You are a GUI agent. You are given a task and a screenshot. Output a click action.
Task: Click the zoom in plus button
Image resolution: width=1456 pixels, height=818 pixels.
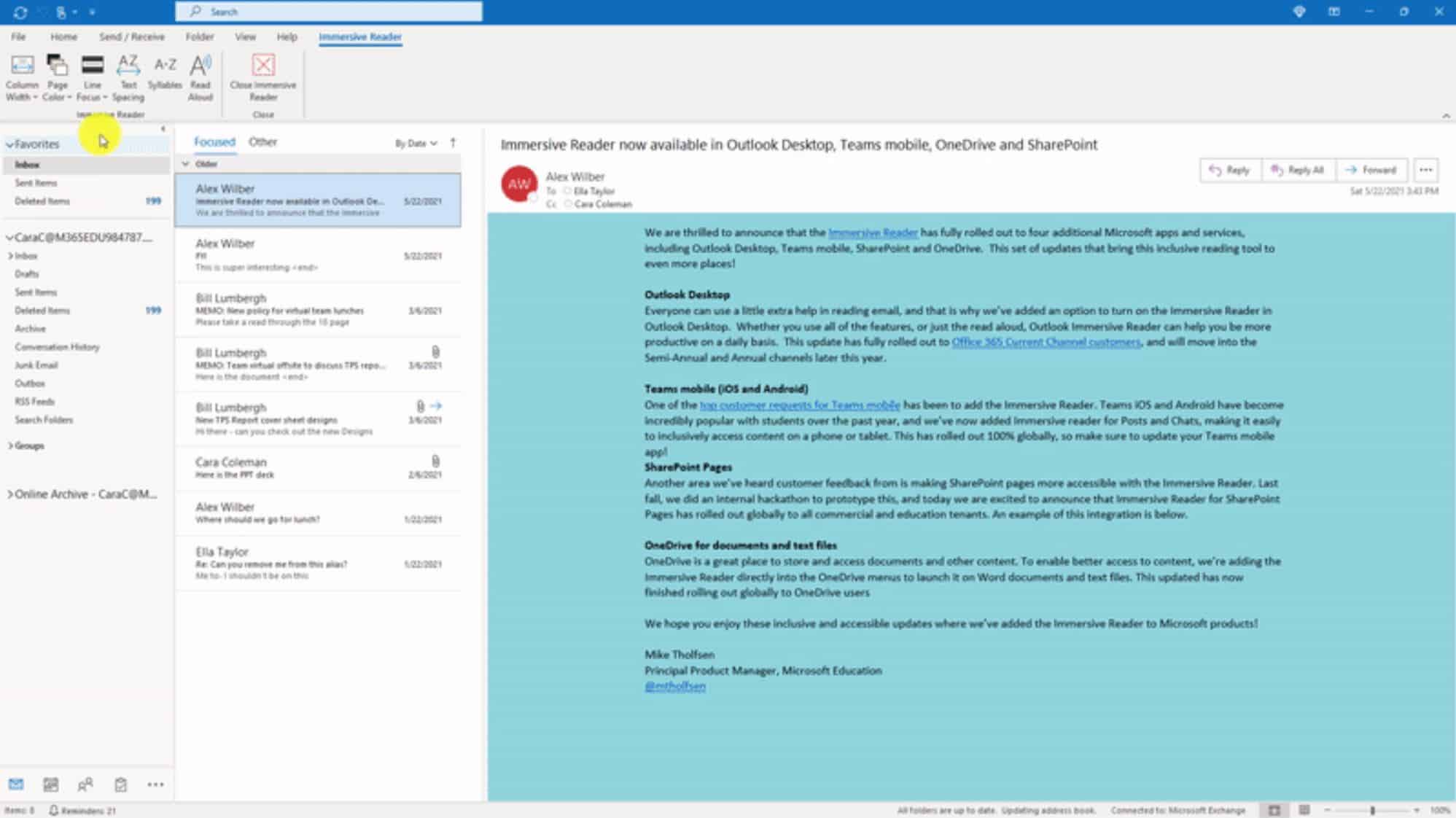point(1417,810)
